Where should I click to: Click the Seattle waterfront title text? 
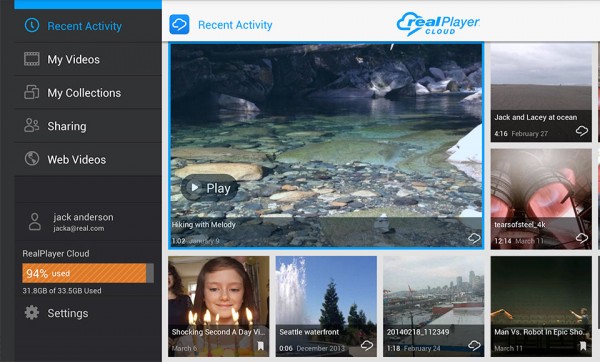[x=309, y=332]
